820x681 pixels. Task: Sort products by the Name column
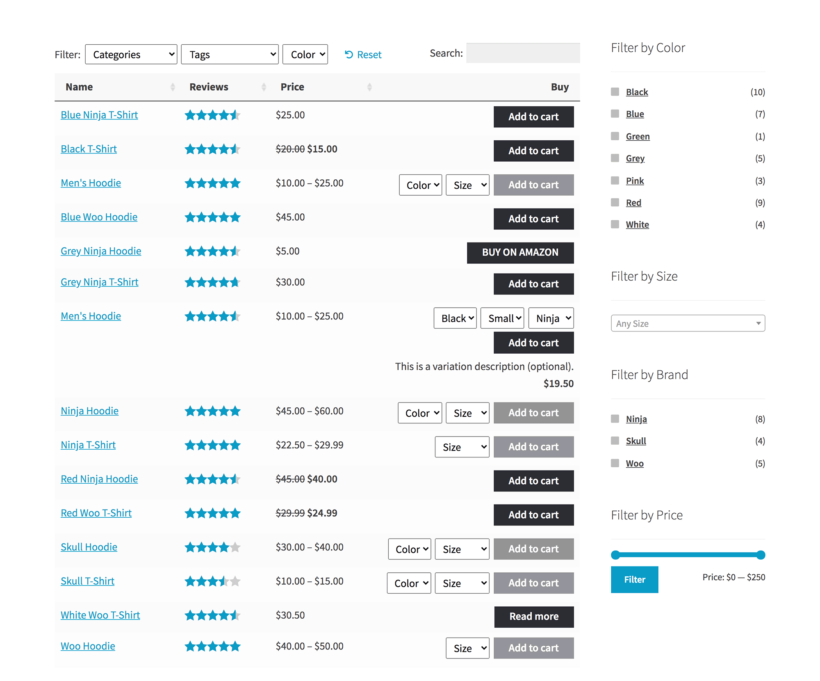pyautogui.click(x=79, y=87)
